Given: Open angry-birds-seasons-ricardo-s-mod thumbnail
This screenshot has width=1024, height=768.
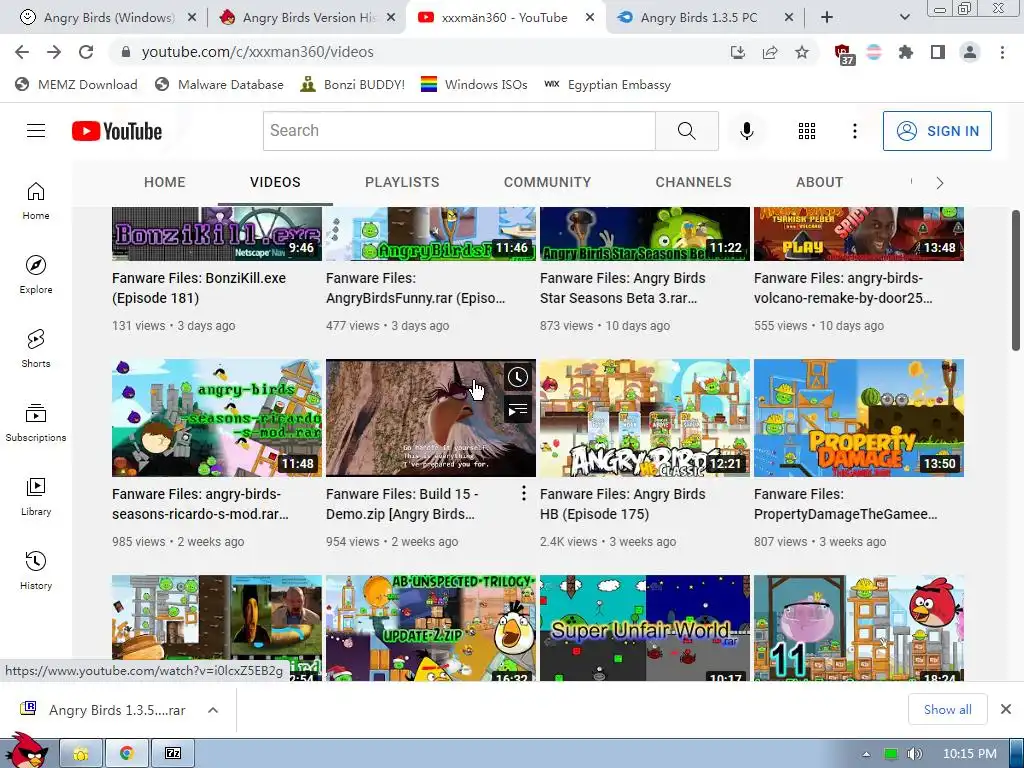Looking at the screenshot, I should (x=217, y=418).
